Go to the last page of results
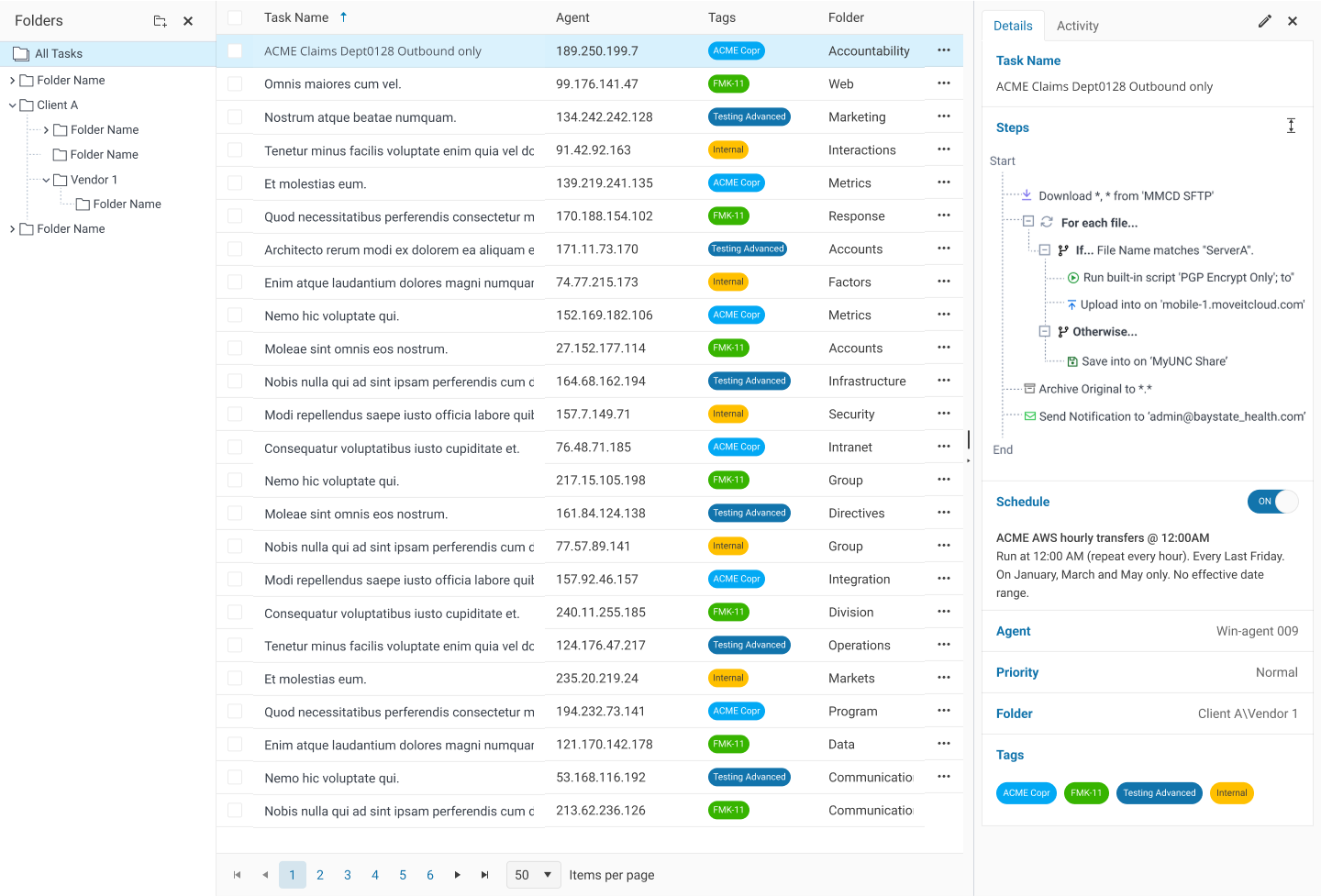Image resolution: width=1321 pixels, height=896 pixels. click(x=484, y=875)
